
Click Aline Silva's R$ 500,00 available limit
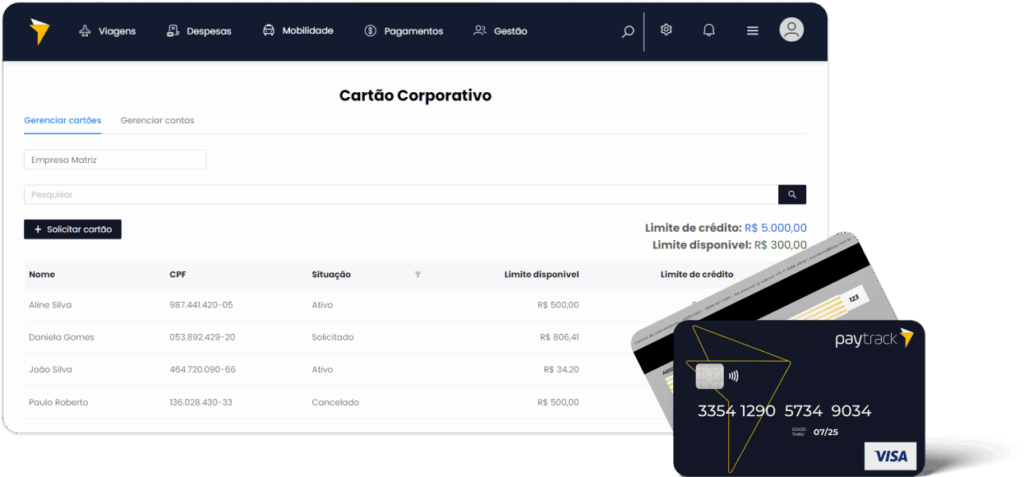tap(558, 305)
